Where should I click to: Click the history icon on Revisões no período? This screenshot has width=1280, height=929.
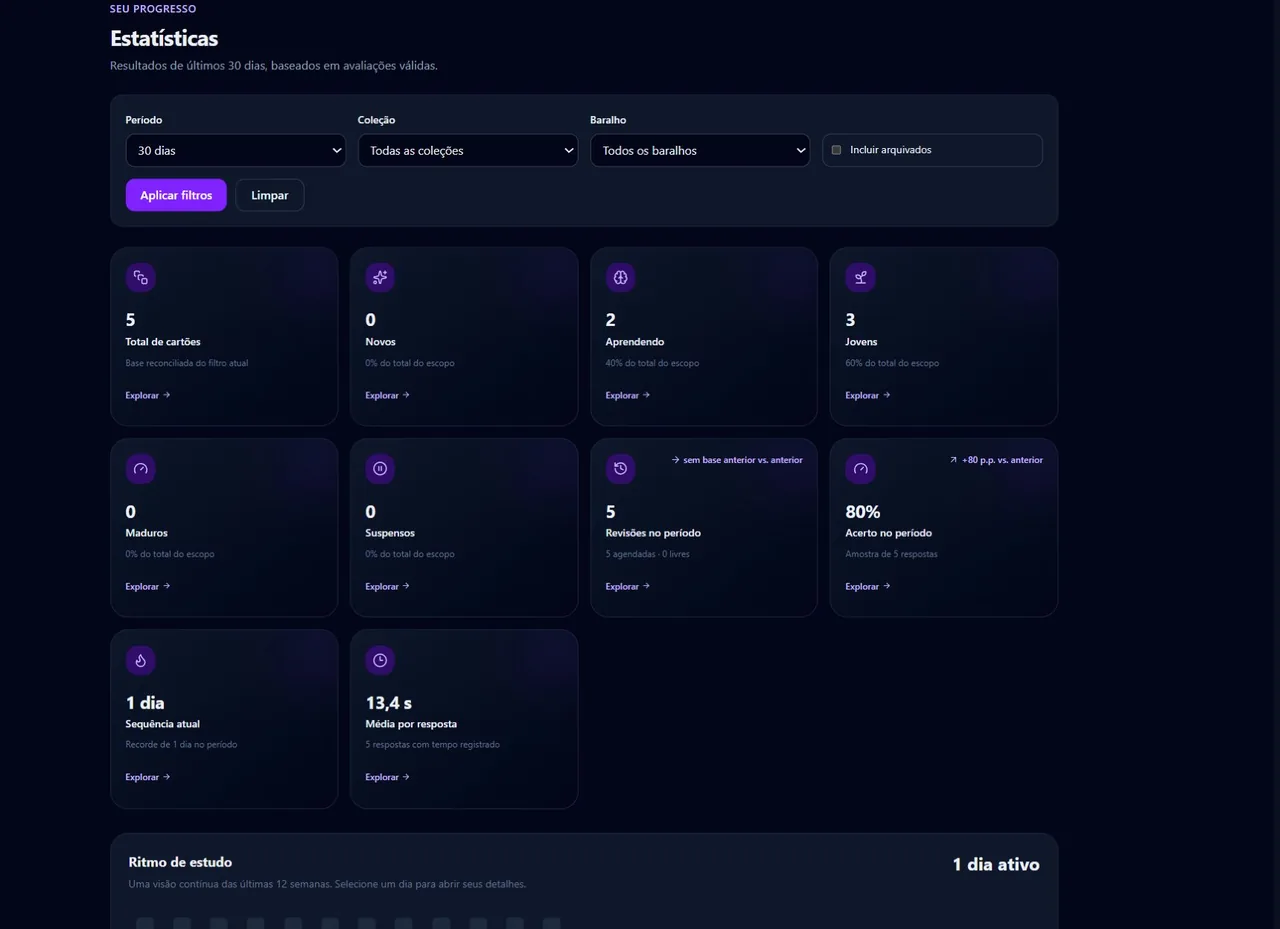pyautogui.click(x=620, y=468)
